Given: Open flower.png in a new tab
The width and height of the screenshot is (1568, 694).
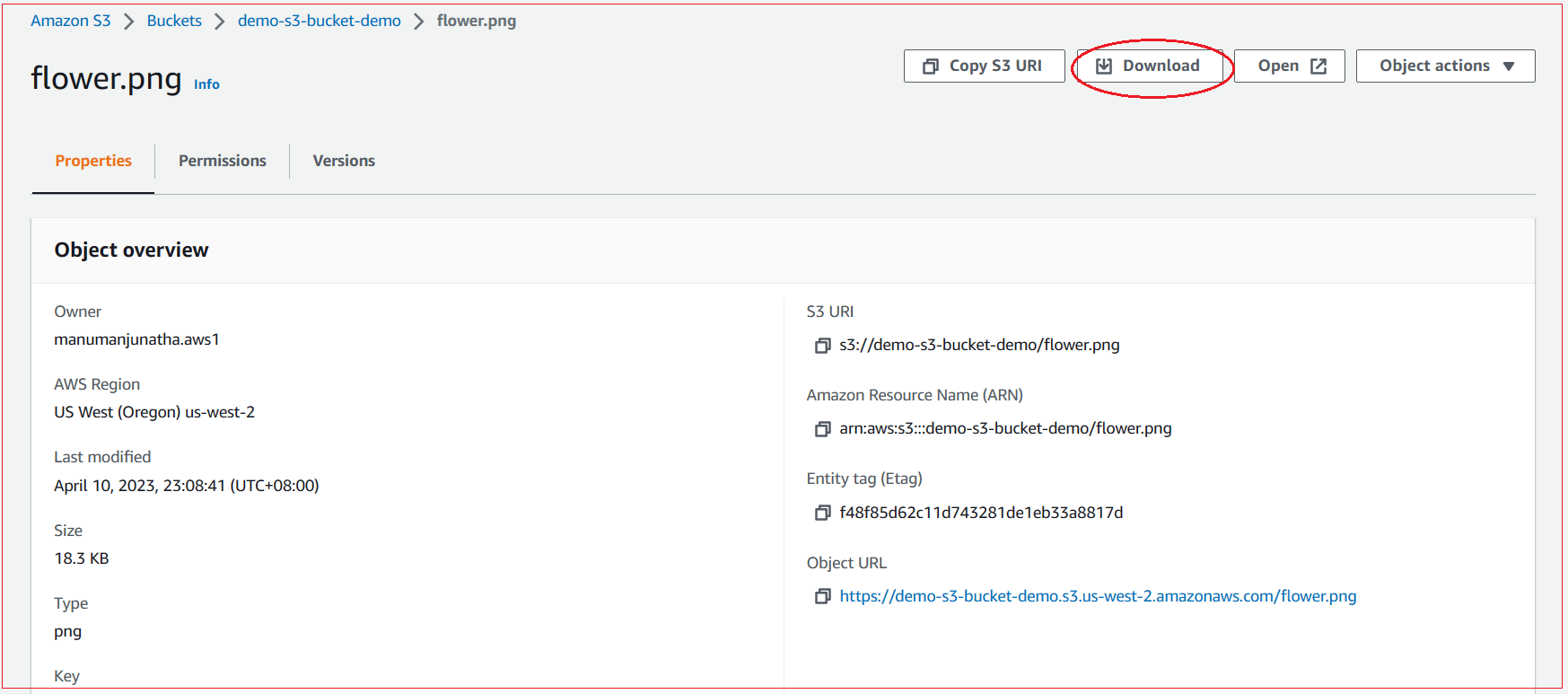Looking at the screenshot, I should (1289, 66).
